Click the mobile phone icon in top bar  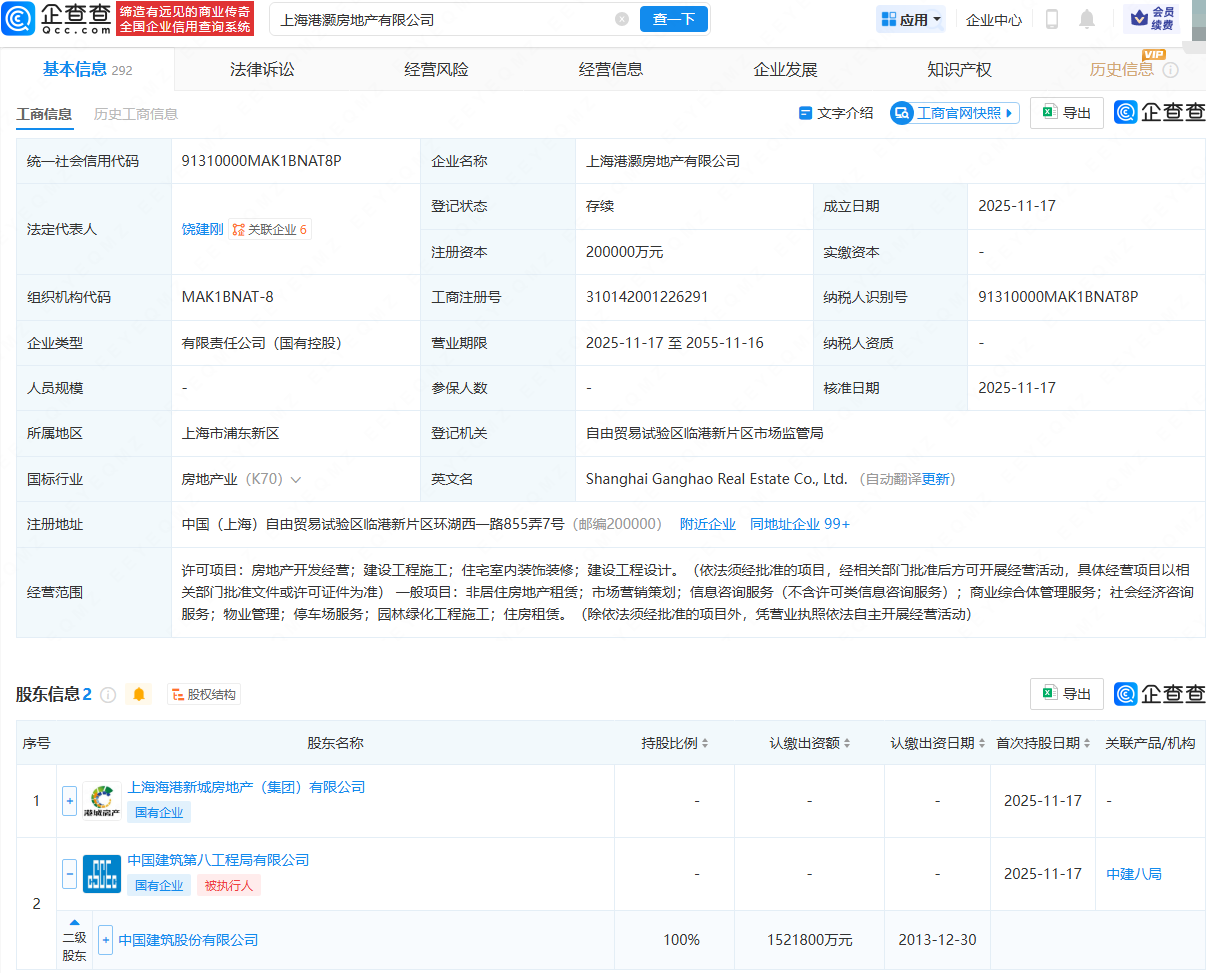[1054, 18]
